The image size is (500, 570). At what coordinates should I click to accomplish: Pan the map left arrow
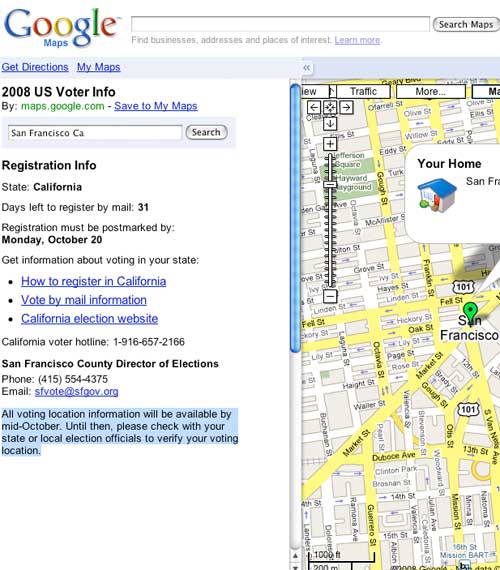(314, 107)
